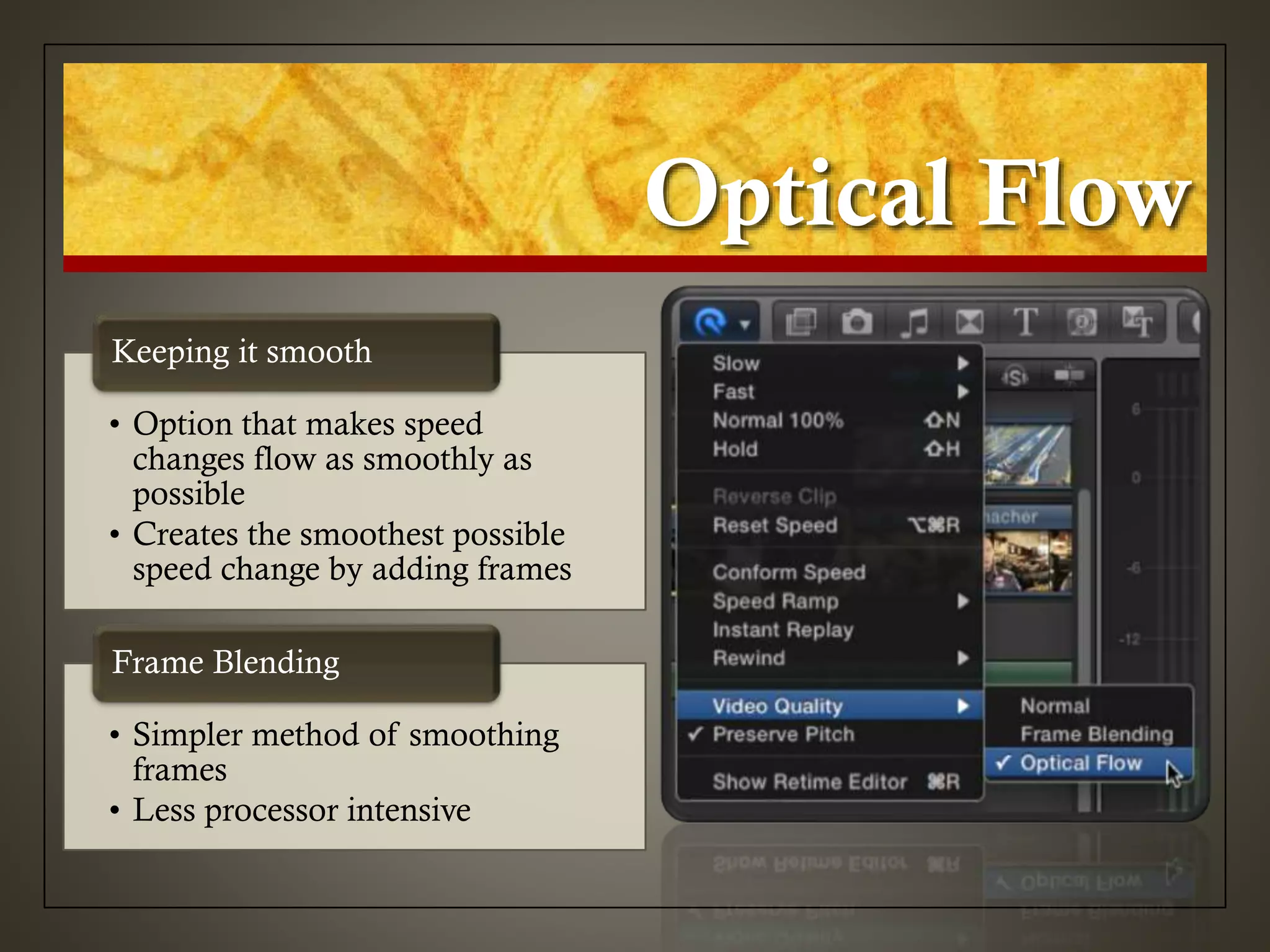
Task: Expand the Slow submenu
Action: click(x=831, y=363)
